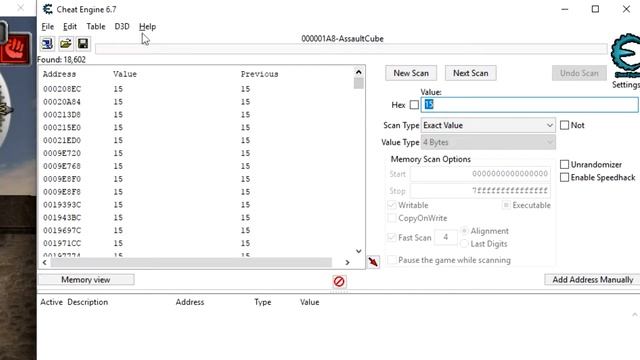Toggle the CopyOnWrite checkbox

pyautogui.click(x=391, y=218)
